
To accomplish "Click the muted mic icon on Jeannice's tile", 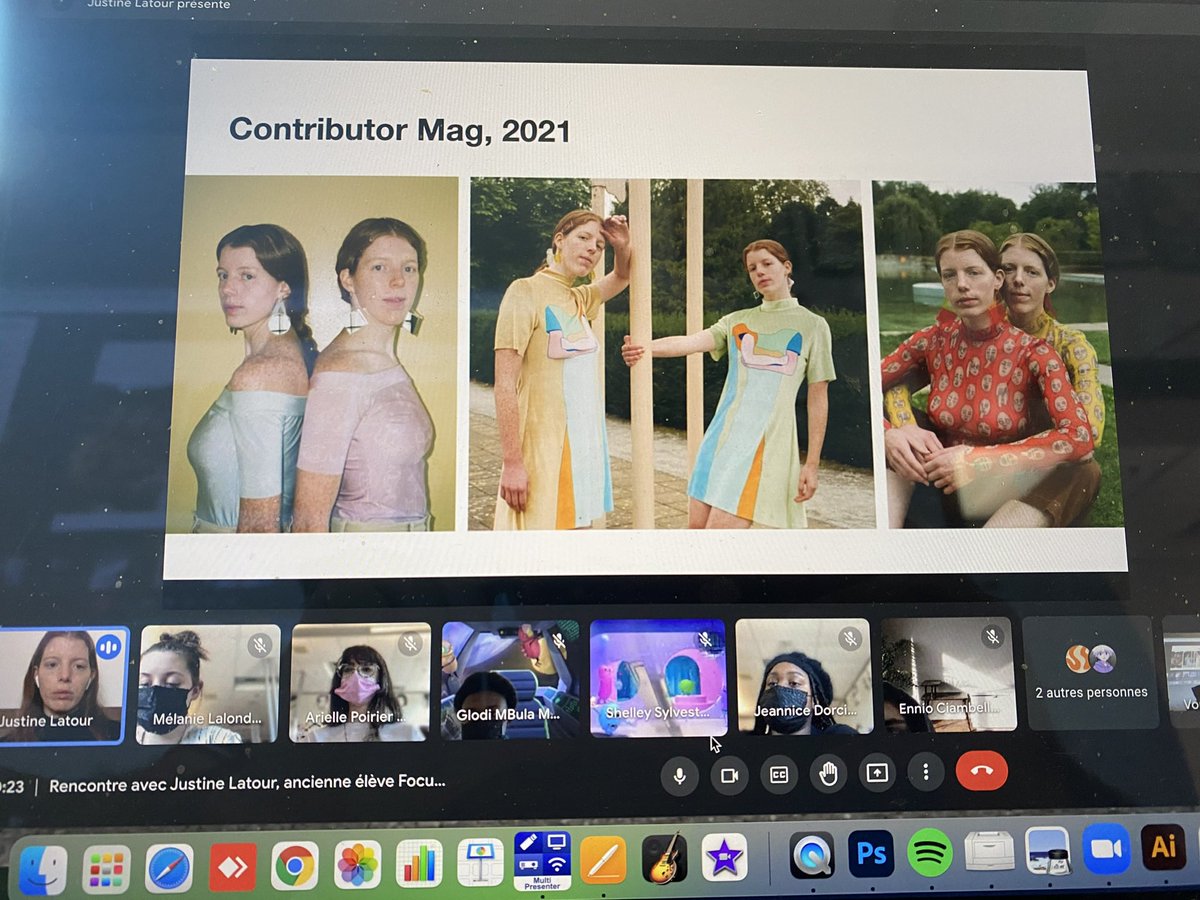I will tap(852, 637).
